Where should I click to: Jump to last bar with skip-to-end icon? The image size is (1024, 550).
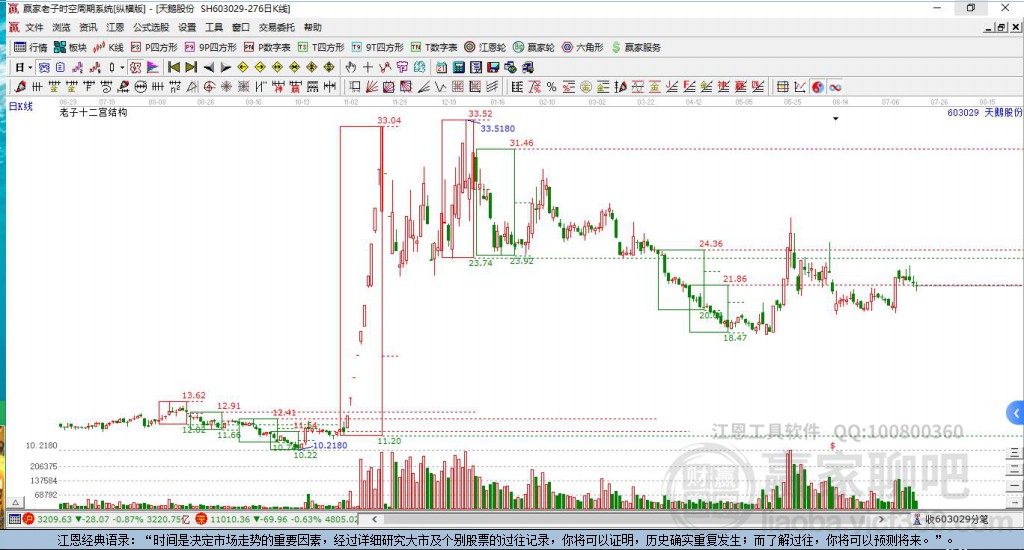tap(191, 67)
